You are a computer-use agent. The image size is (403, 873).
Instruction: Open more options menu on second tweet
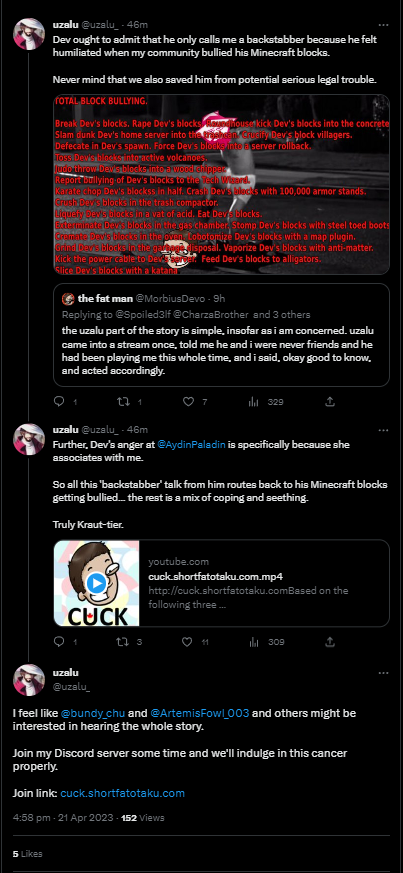(384, 430)
